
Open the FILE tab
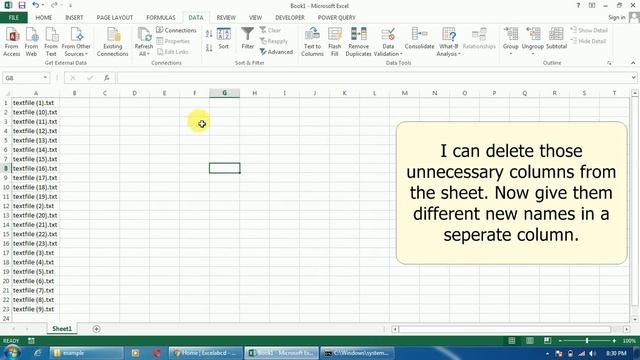(13, 18)
